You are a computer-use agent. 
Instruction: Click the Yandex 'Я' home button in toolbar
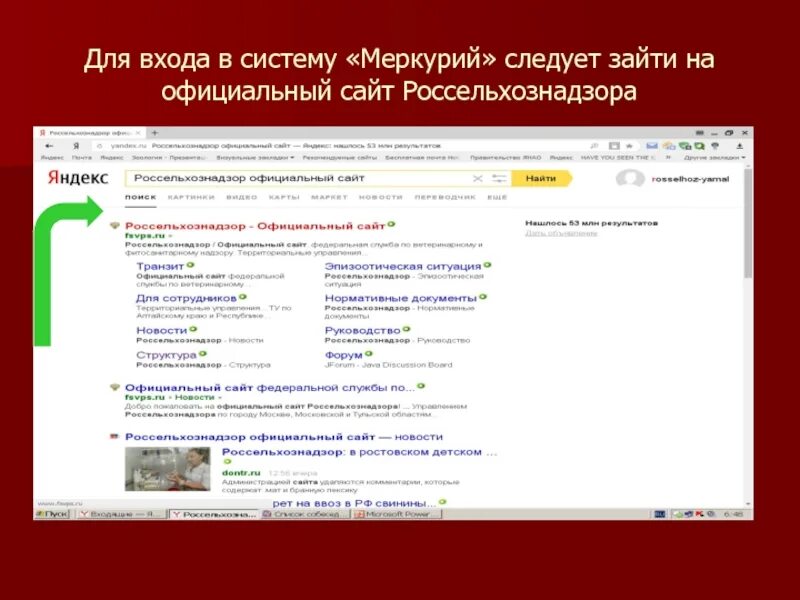[x=76, y=146]
